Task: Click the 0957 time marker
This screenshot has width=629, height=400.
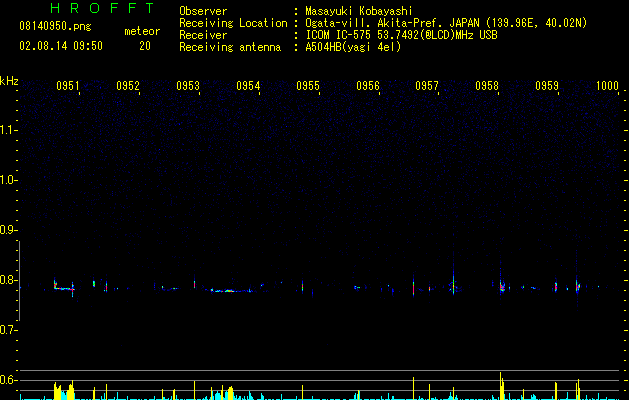Action: pos(427,86)
